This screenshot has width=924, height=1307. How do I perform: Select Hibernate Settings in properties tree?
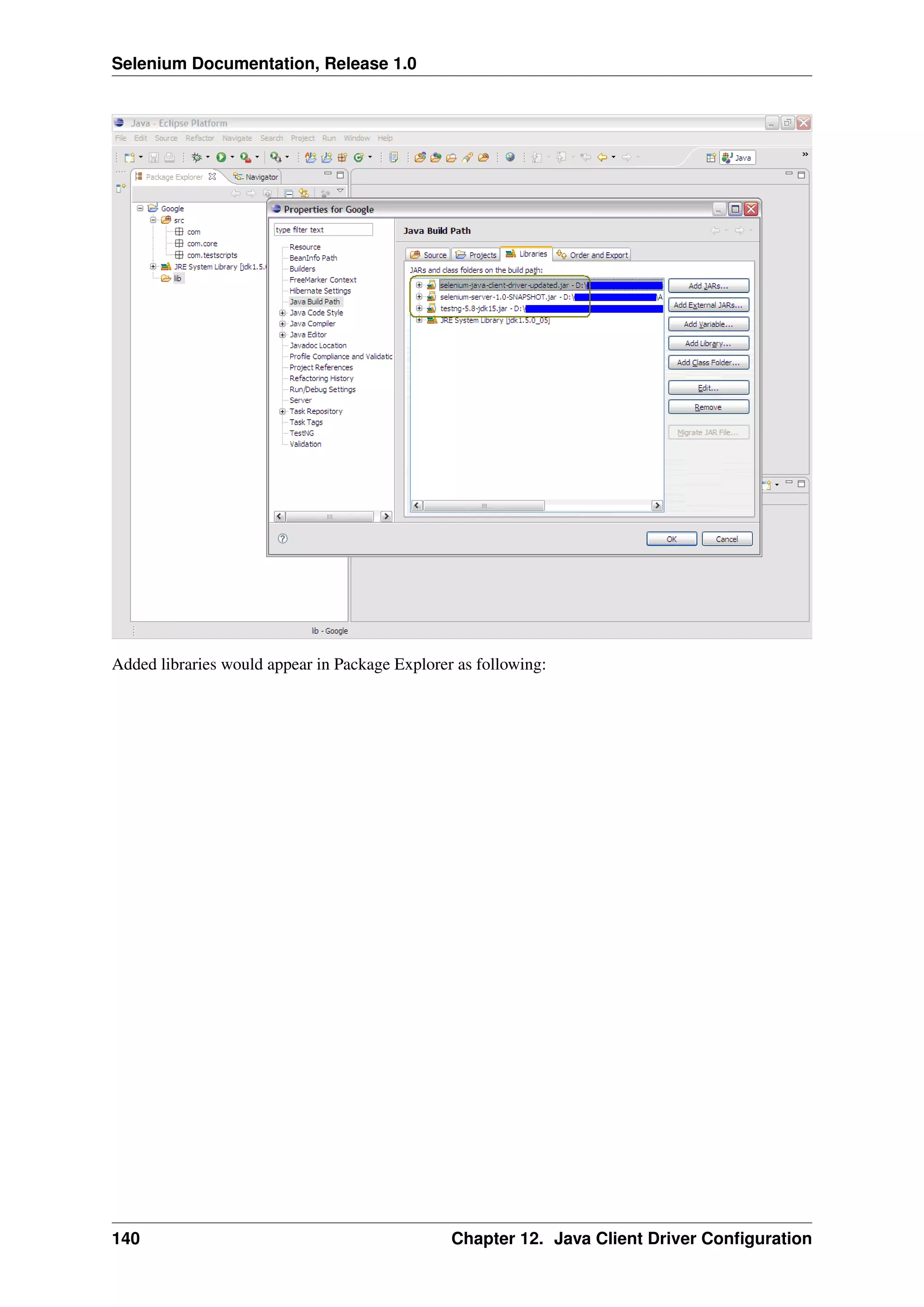point(320,291)
